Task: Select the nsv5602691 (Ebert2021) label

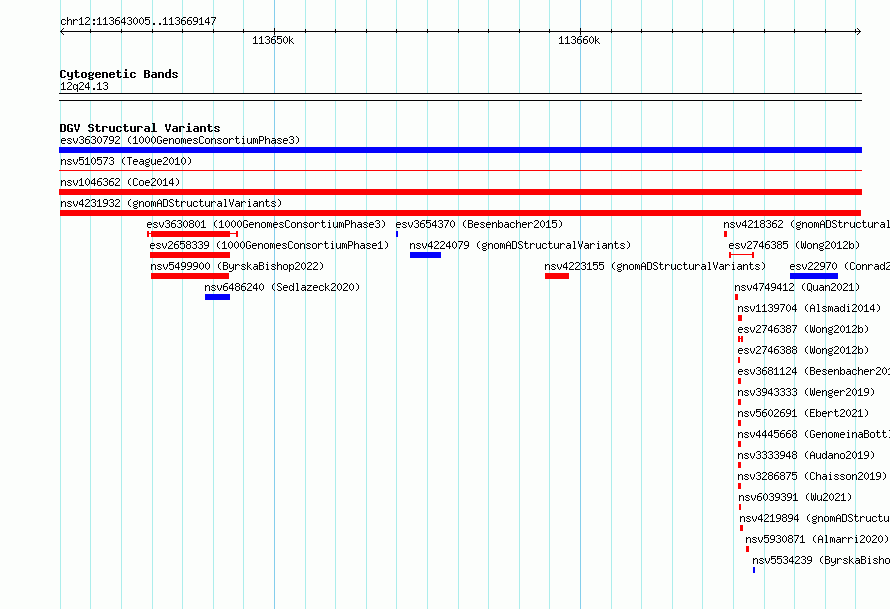Action: [x=803, y=413]
